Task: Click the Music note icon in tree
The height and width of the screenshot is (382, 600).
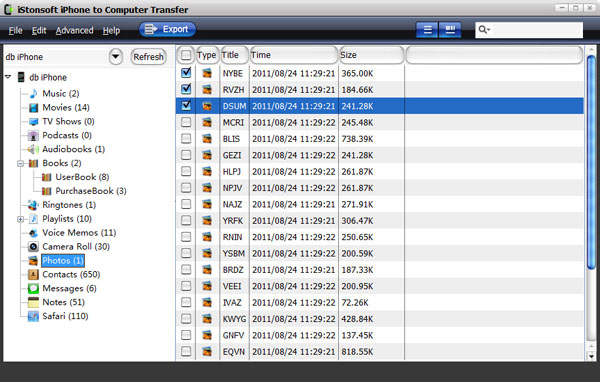Action: click(x=33, y=94)
